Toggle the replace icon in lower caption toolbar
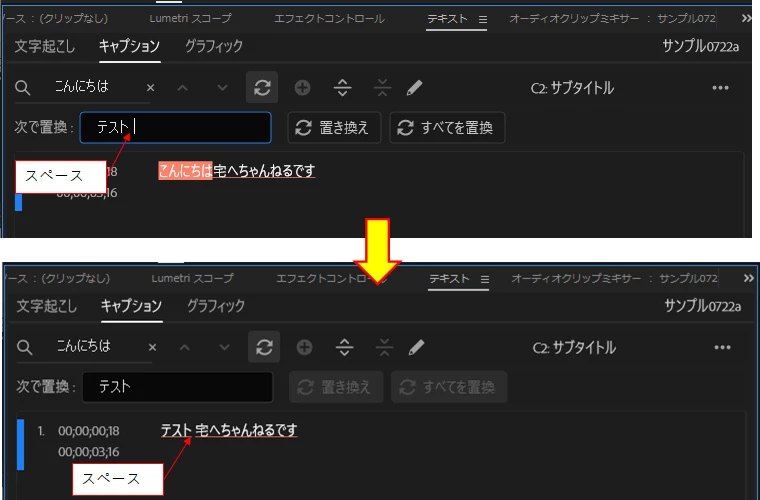Screen dimensions: 760x500 coord(264,347)
